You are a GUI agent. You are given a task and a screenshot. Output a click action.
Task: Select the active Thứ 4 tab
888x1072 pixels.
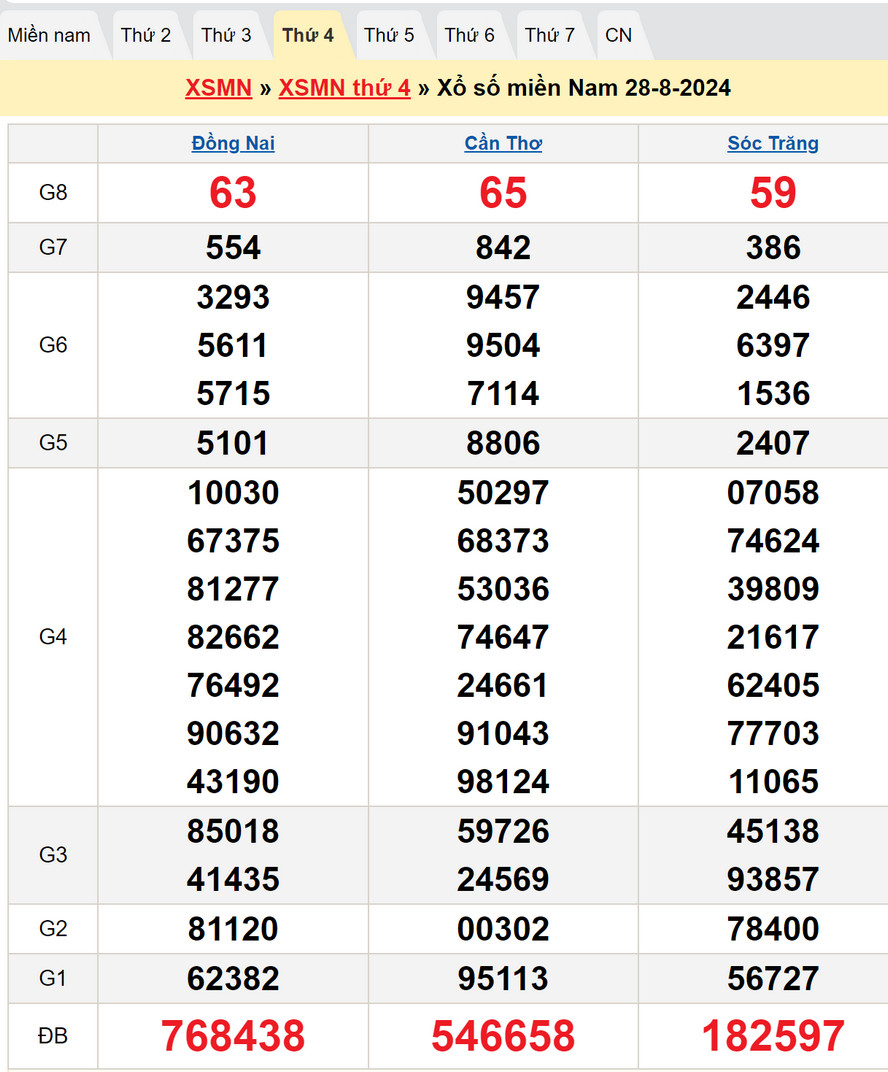click(x=308, y=35)
